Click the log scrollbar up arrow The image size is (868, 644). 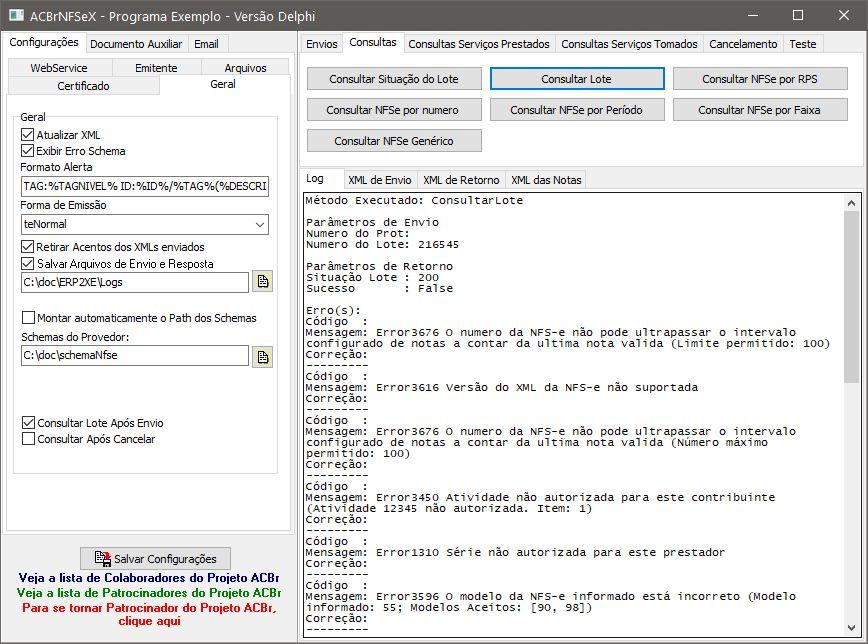click(x=851, y=203)
